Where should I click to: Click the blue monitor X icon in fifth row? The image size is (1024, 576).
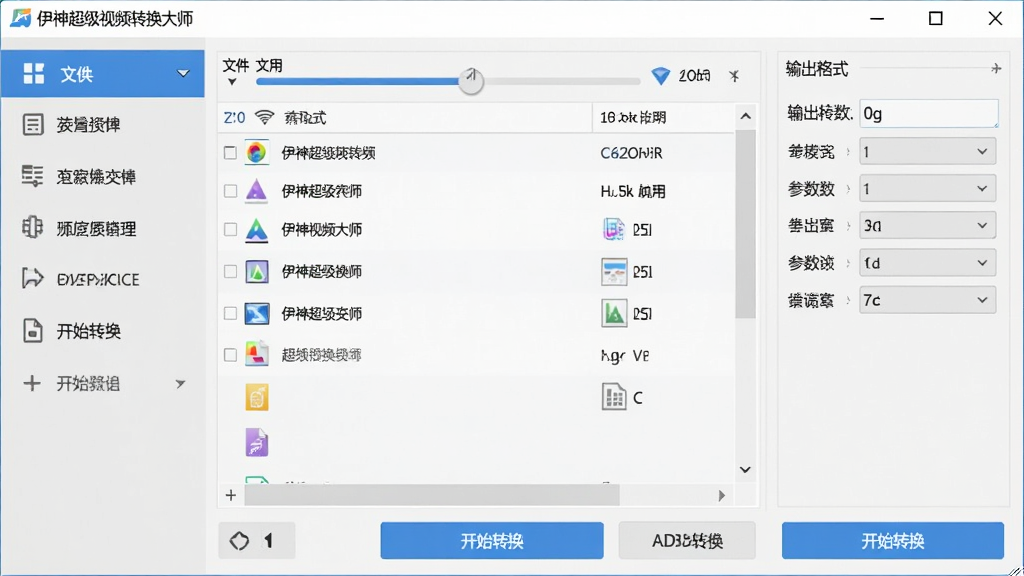pyautogui.click(x=257, y=313)
